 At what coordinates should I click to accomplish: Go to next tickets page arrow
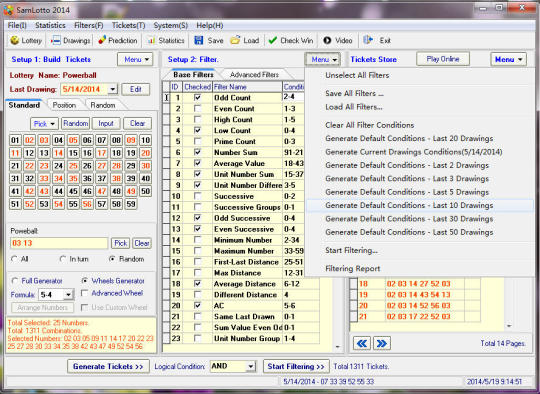pyautogui.click(x=382, y=343)
